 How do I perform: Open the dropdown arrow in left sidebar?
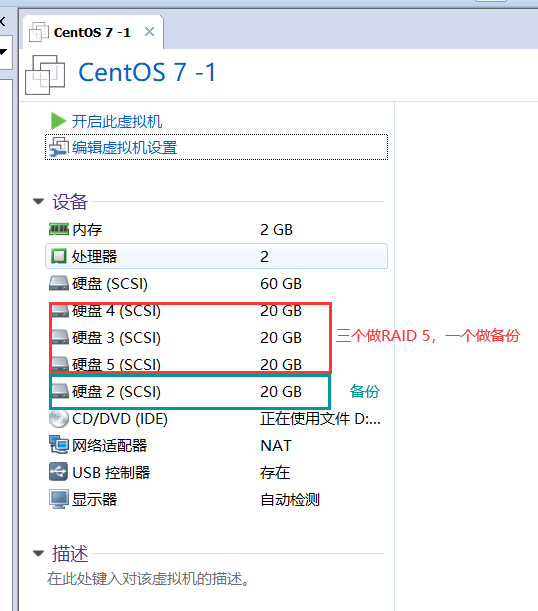(4, 51)
